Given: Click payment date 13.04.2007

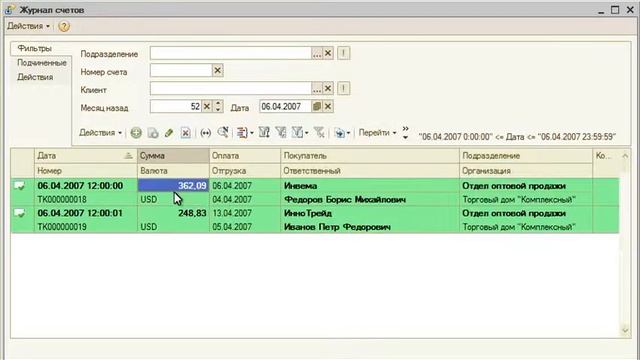Looking at the screenshot, I should coord(232,213).
